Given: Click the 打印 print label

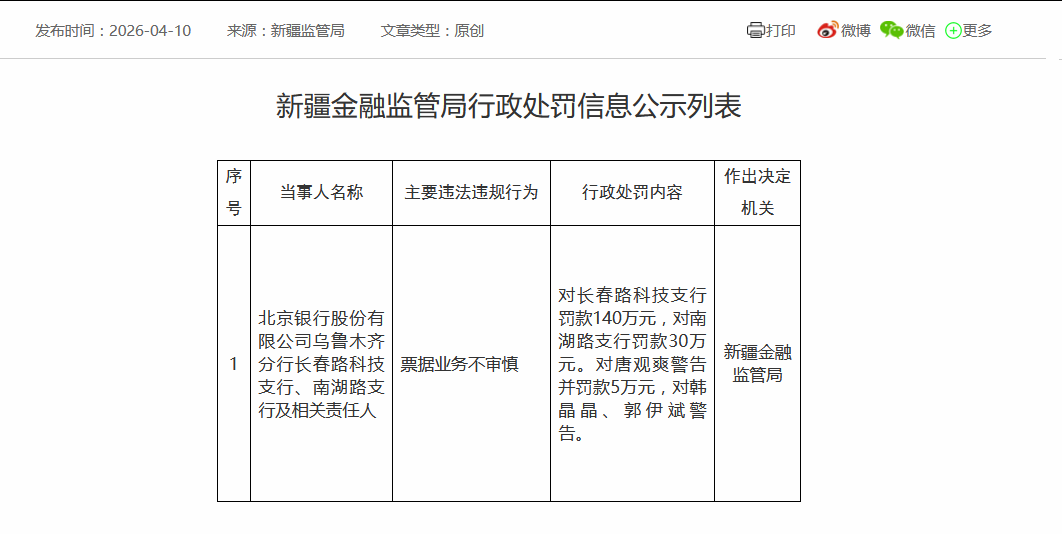Looking at the screenshot, I should (x=781, y=30).
